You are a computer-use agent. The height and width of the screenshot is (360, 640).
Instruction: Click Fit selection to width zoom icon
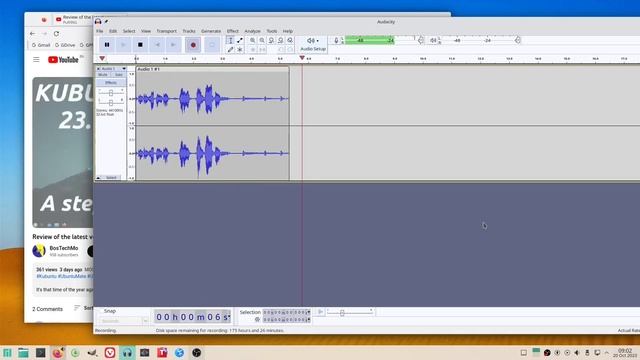tap(271, 40)
